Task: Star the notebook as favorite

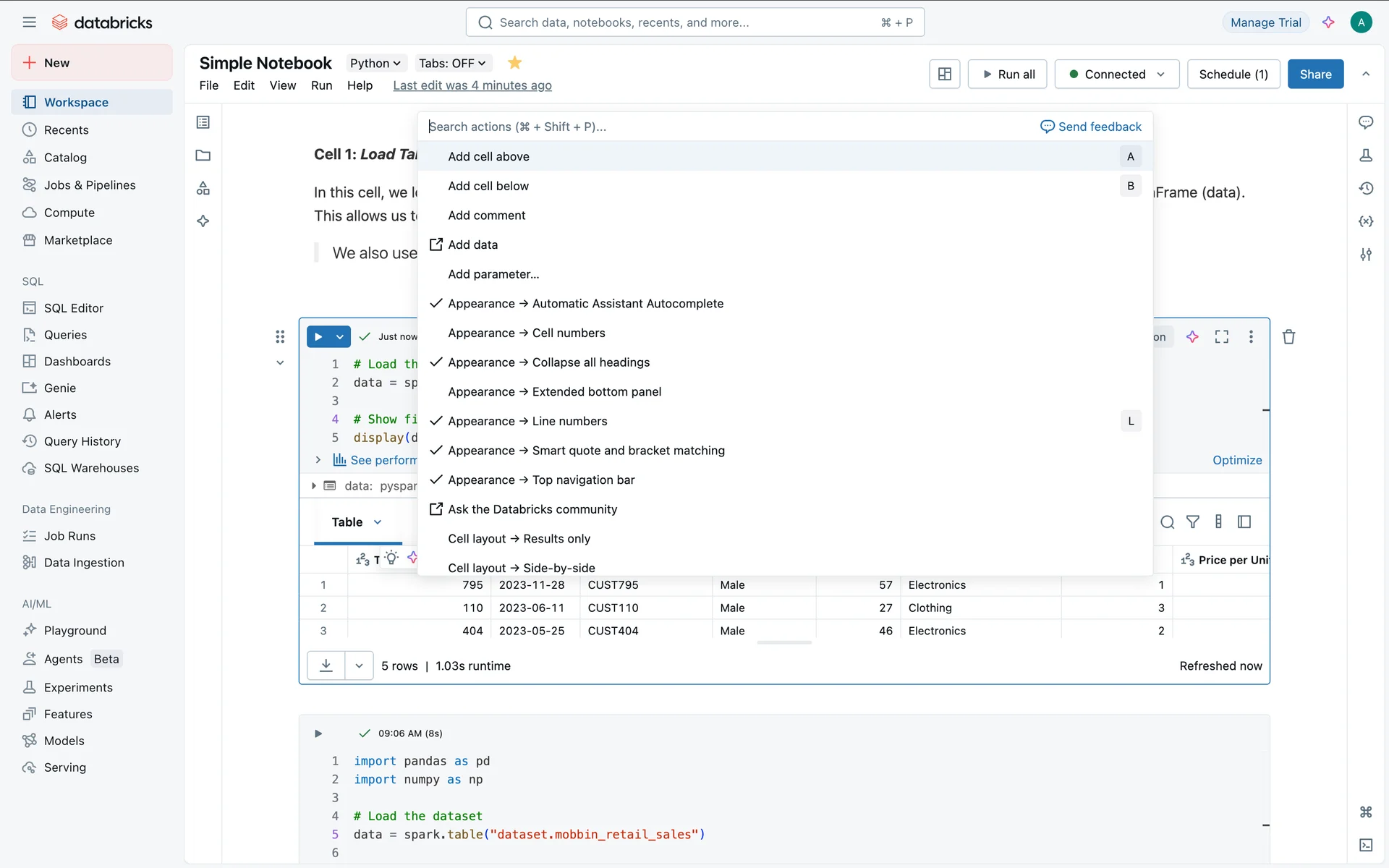Action: [x=514, y=63]
